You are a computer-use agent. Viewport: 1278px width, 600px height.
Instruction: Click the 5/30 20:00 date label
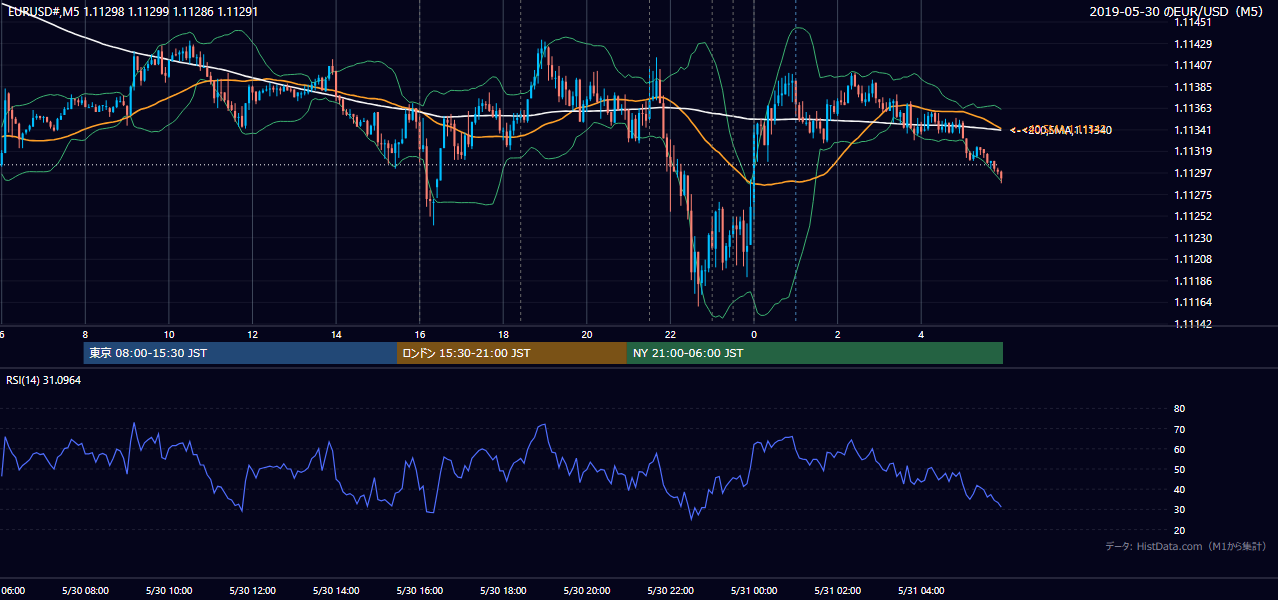coord(587,591)
